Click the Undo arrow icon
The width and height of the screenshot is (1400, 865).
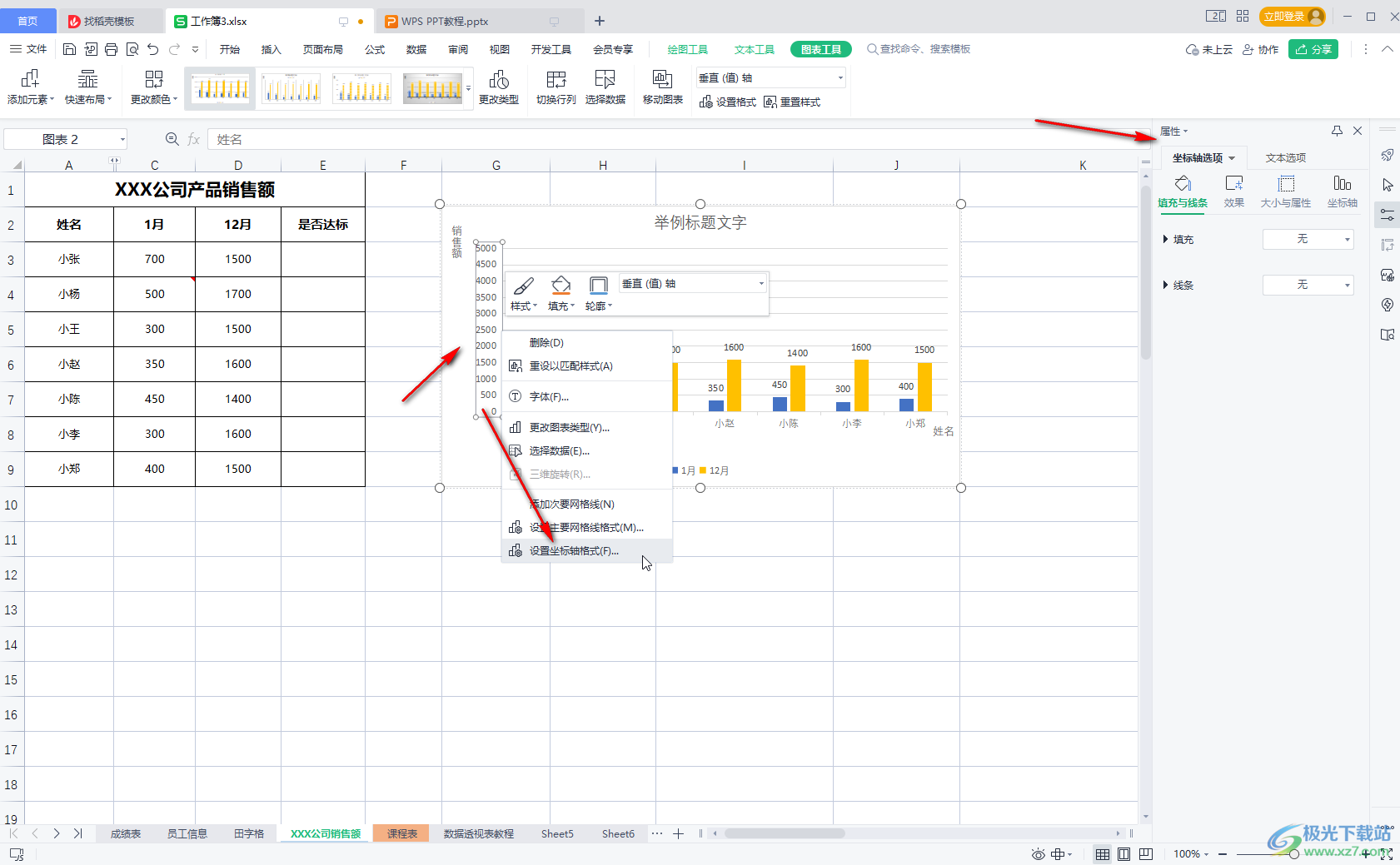(x=152, y=49)
